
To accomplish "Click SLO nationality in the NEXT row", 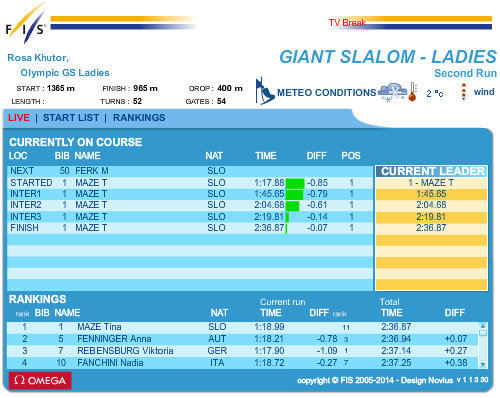I will (216, 171).
